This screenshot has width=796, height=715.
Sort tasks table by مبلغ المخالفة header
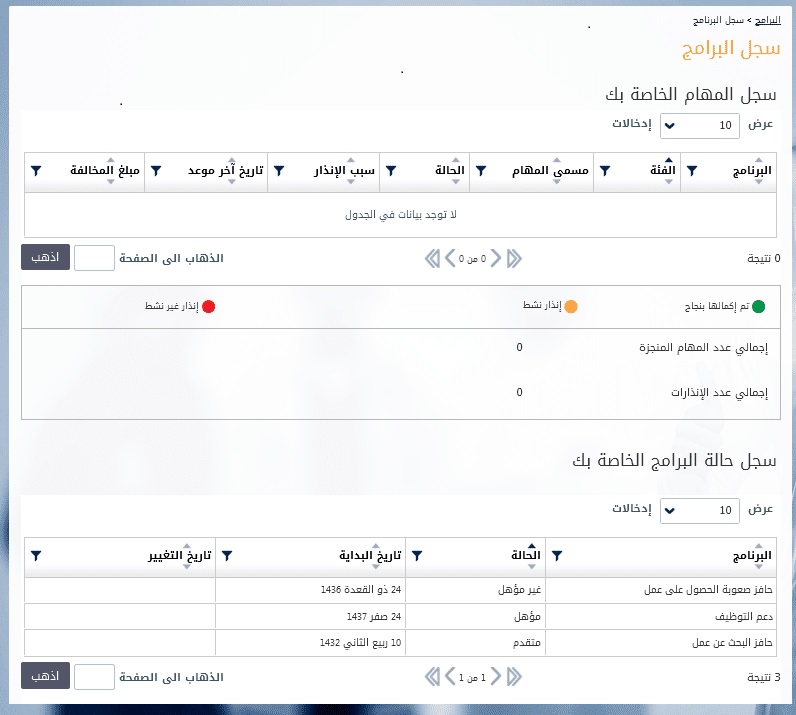(x=105, y=171)
